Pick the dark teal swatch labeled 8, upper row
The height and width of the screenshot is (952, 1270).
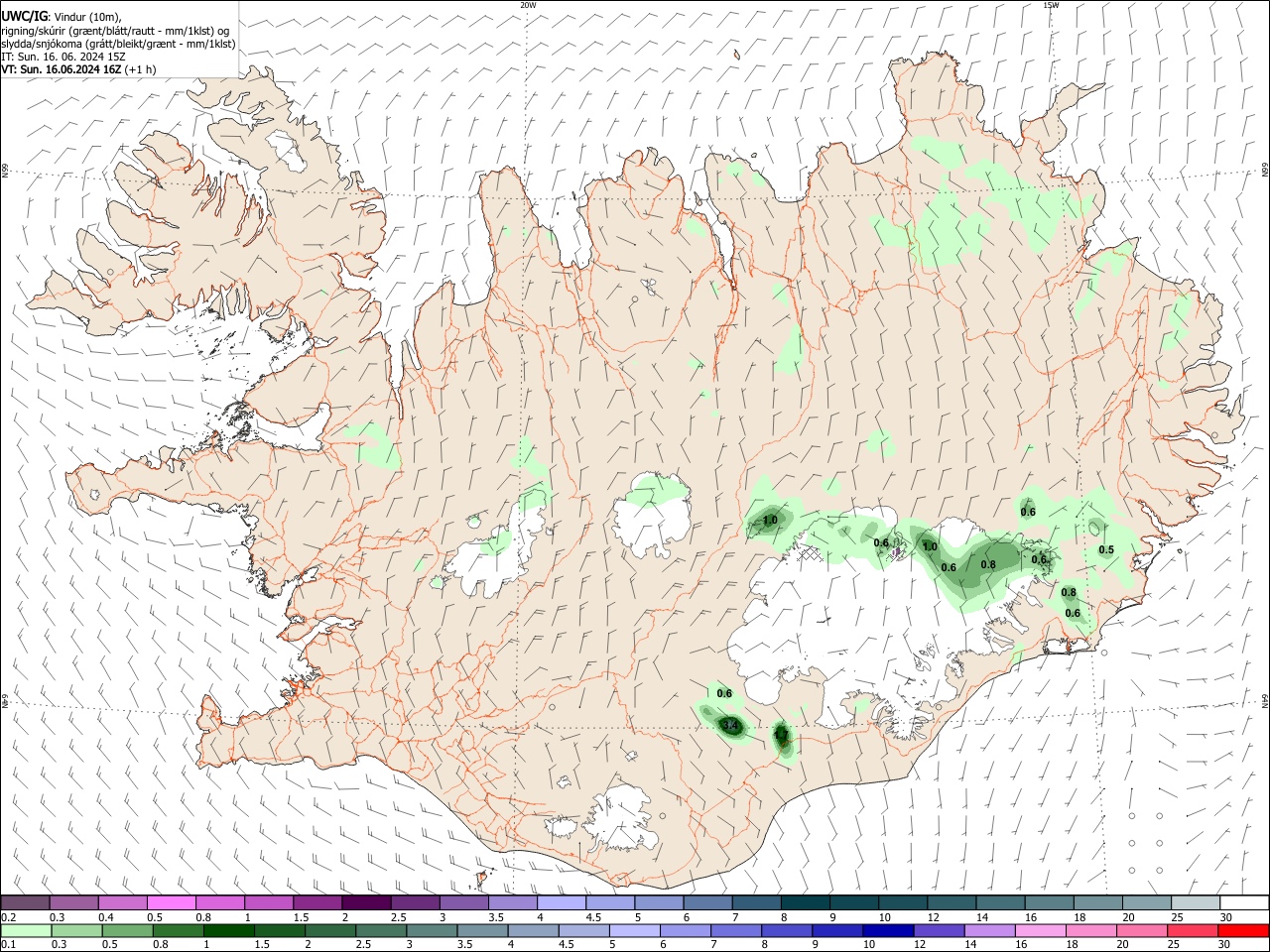[x=805, y=903]
